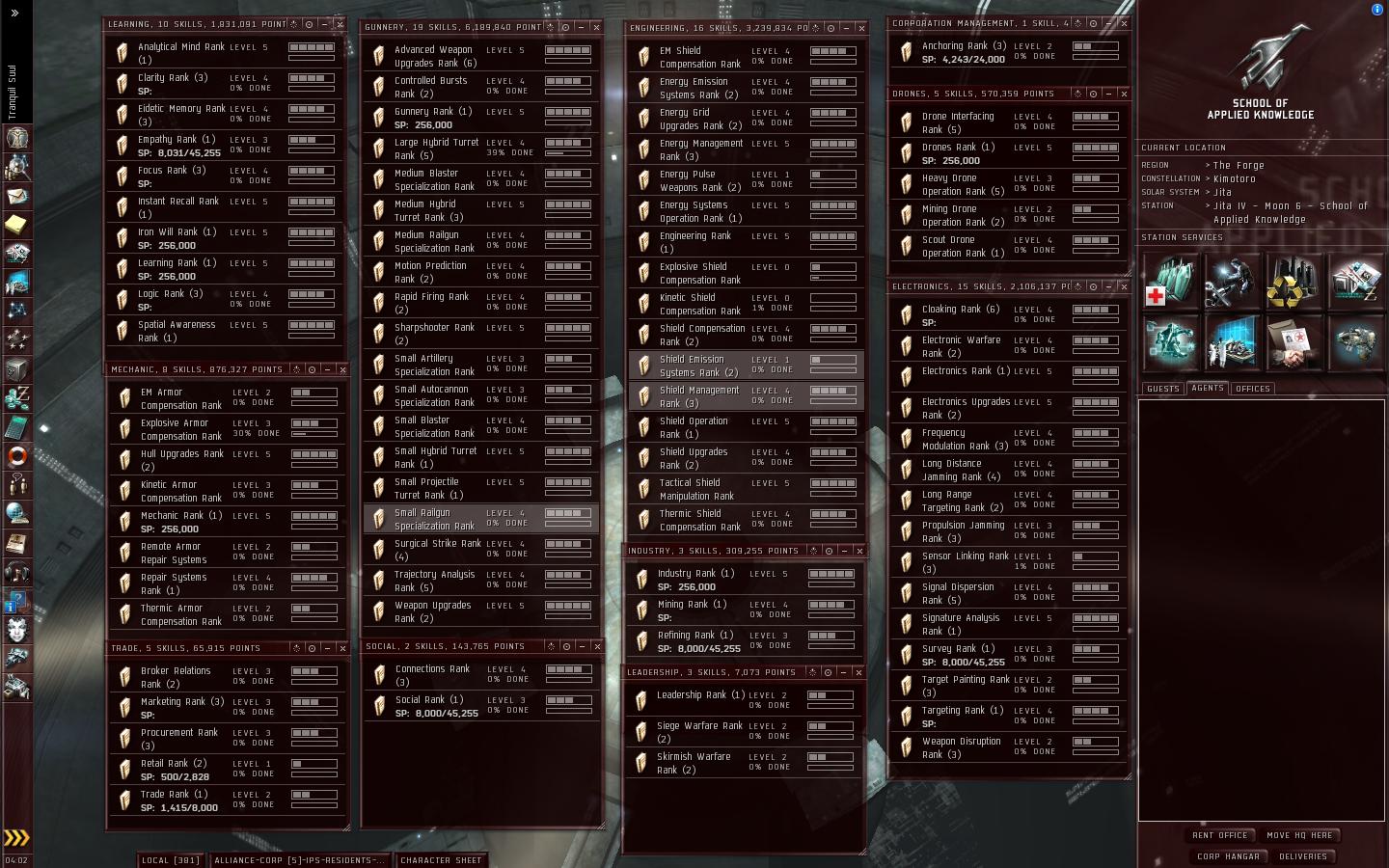Open People and Places magnifier icon

coord(16,167)
